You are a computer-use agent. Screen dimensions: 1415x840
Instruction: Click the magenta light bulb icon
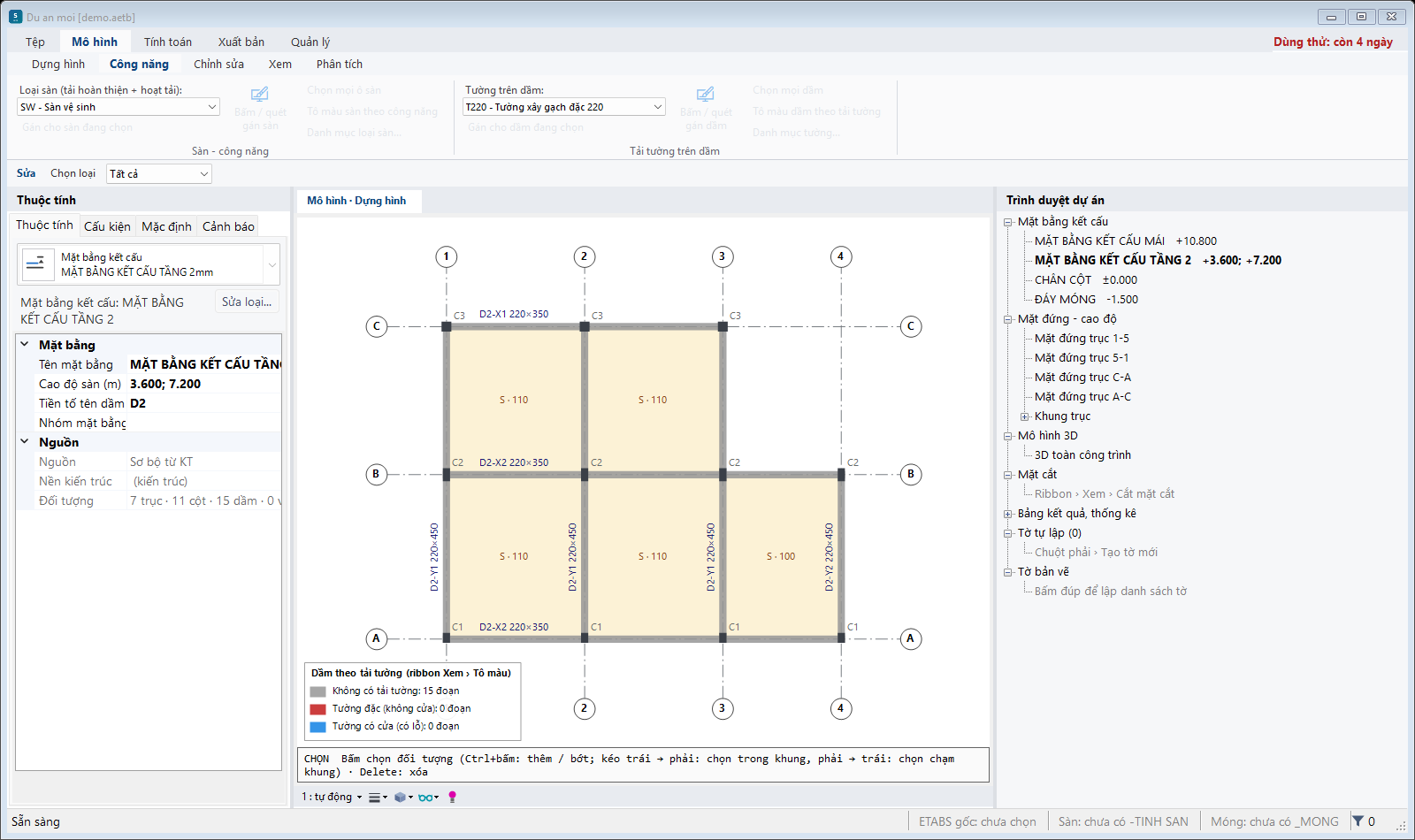452,798
